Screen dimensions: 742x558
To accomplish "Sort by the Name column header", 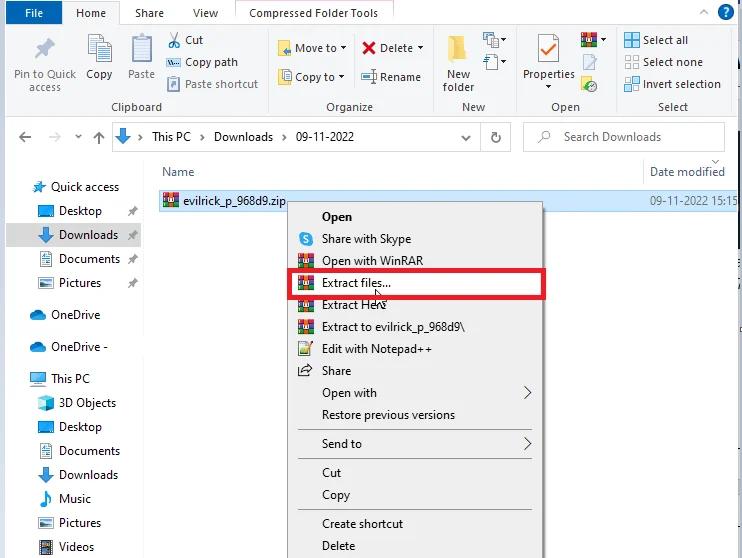I will pos(178,172).
